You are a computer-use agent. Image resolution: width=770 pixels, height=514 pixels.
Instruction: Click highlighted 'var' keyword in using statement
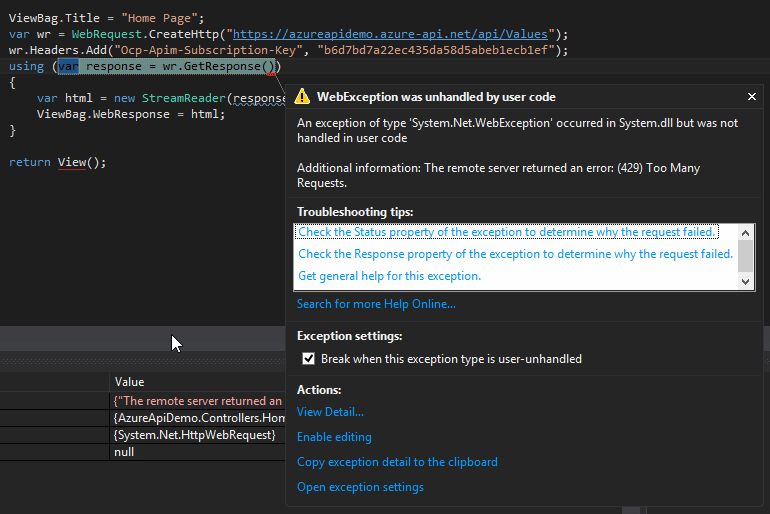(x=68, y=66)
